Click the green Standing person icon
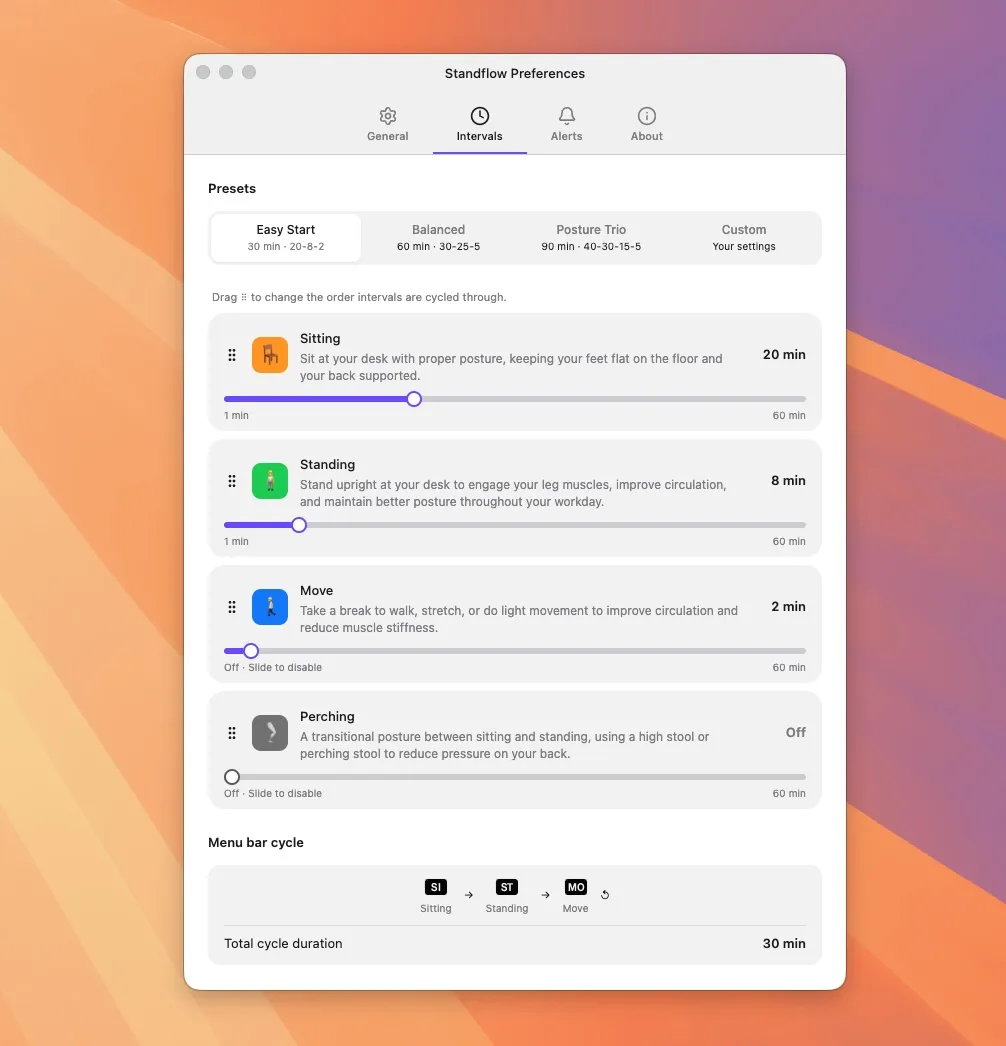1006x1046 pixels. tap(270, 481)
